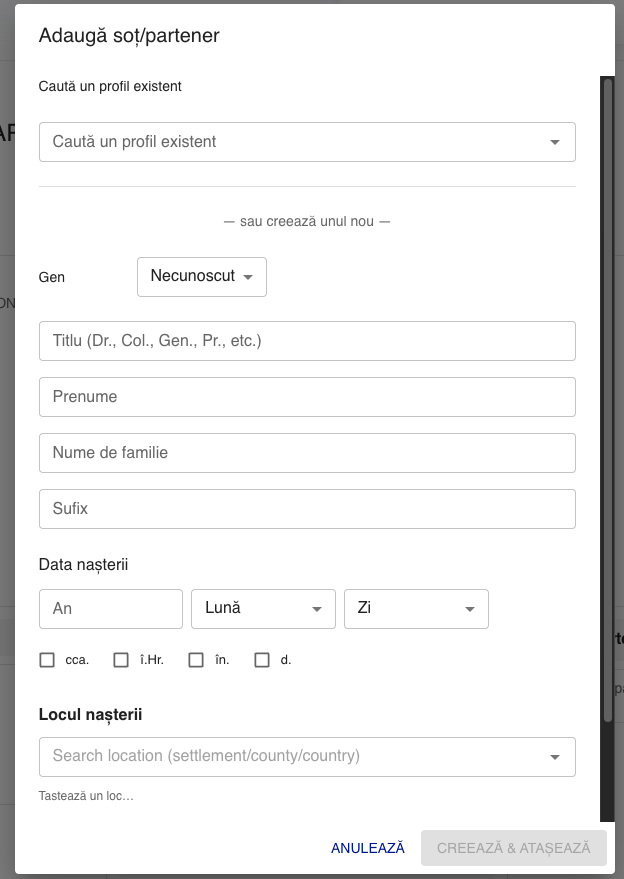Viewport: 624px width, 879px height.
Task: Click the Sufix text field
Action: tap(307, 509)
